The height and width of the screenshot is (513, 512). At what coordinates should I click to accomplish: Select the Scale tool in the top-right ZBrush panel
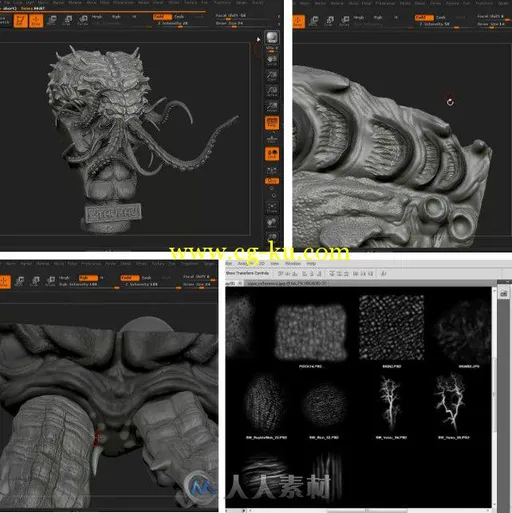click(329, 21)
